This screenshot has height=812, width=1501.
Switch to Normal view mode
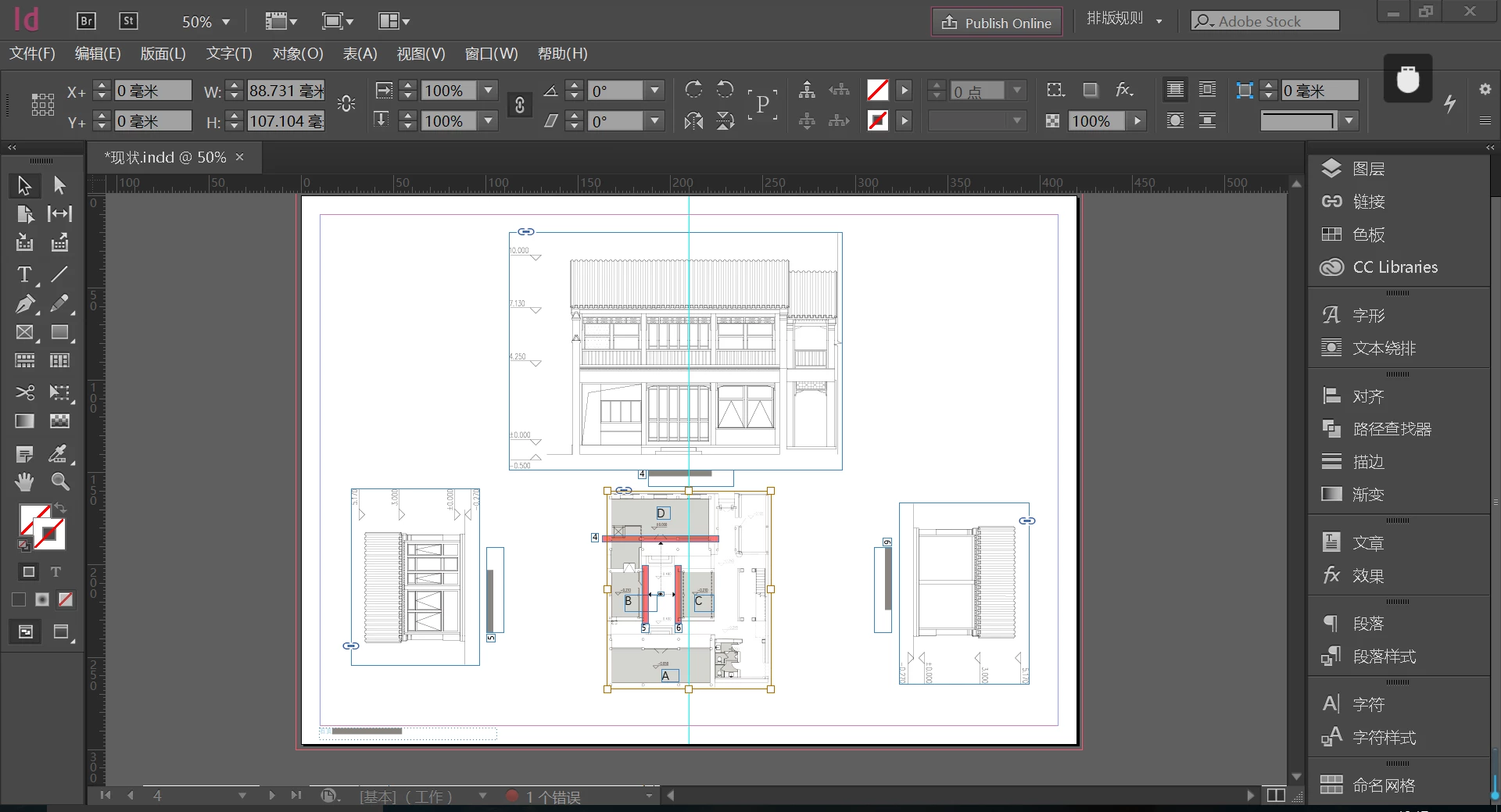[25, 631]
